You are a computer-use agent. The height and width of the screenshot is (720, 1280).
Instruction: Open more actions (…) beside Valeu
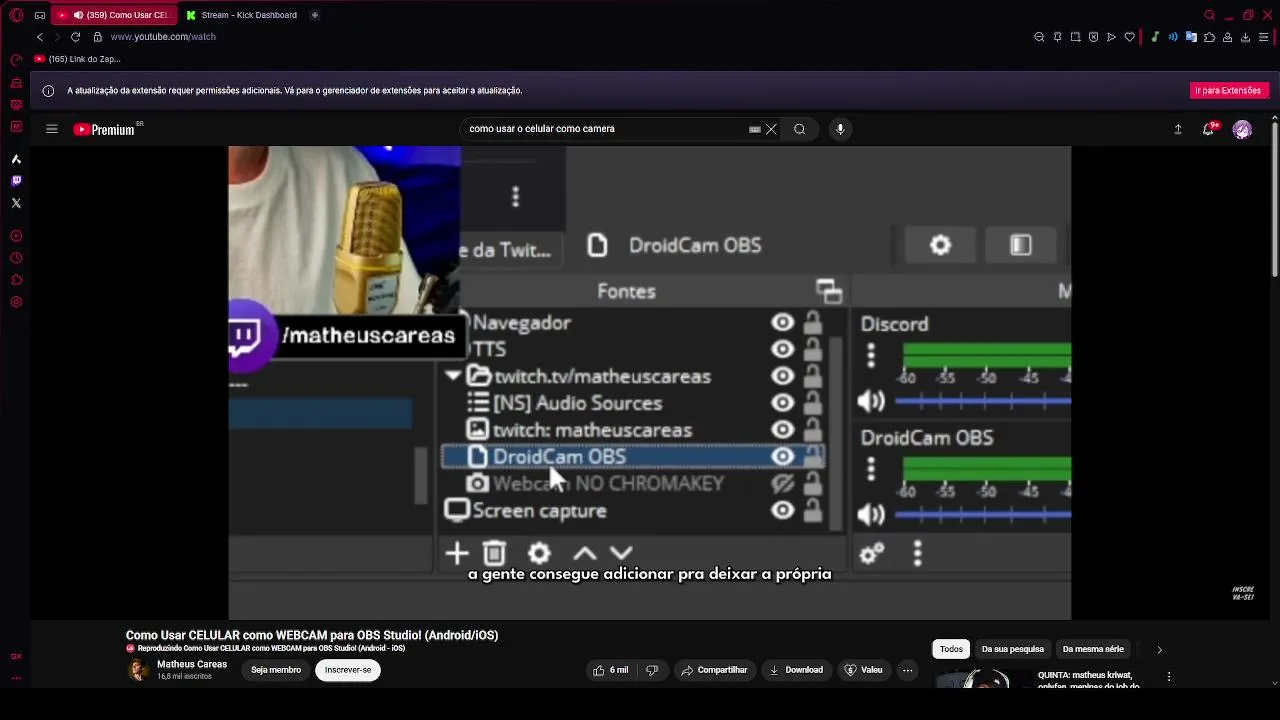pyautogui.click(x=908, y=670)
